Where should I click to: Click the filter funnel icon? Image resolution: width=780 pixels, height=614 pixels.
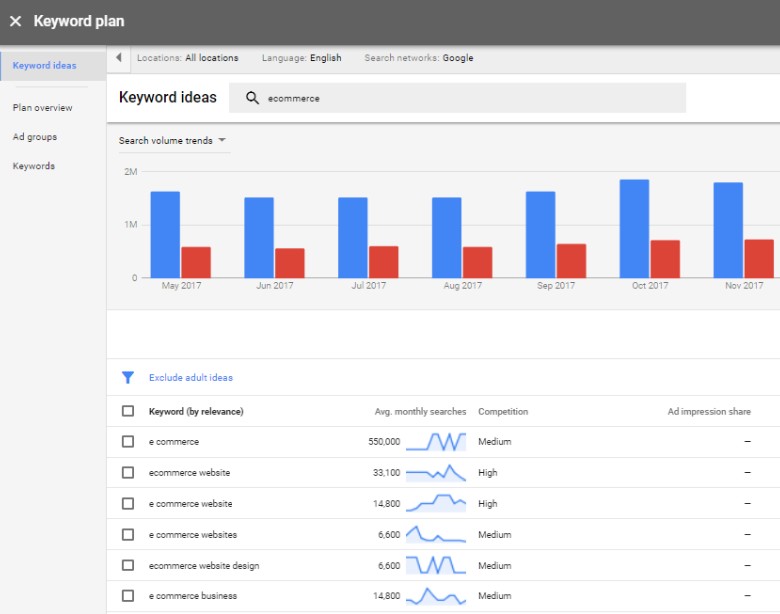128,378
